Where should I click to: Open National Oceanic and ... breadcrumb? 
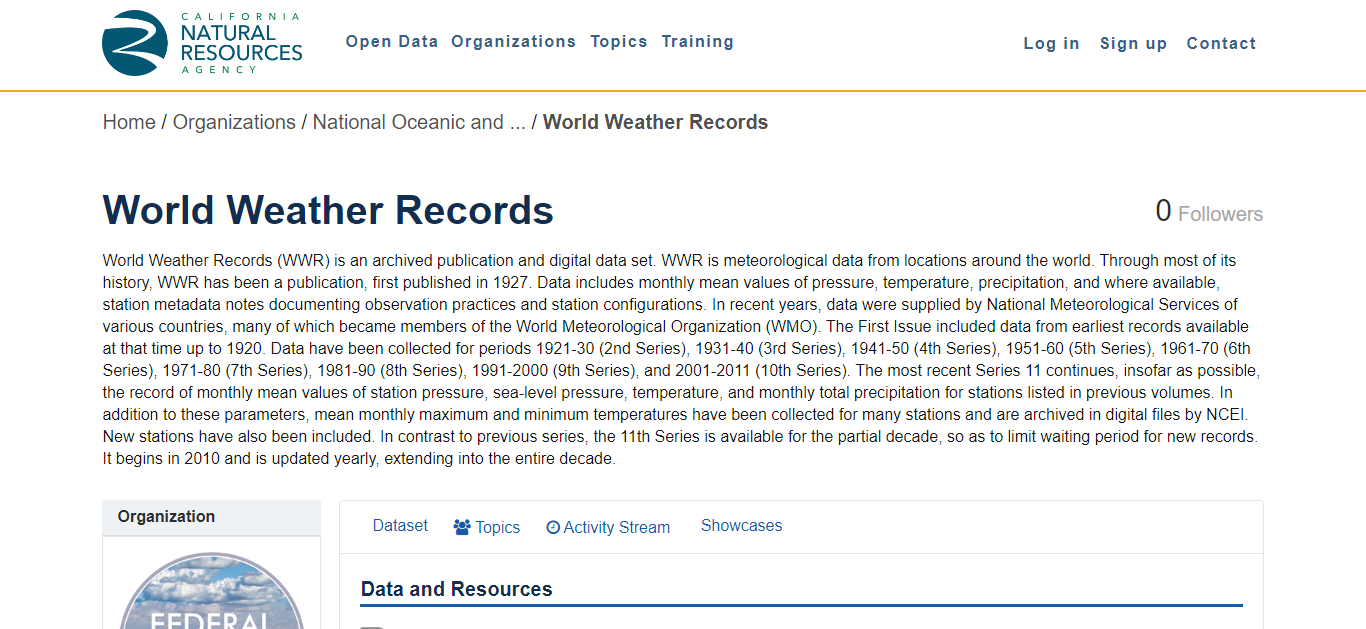418,122
